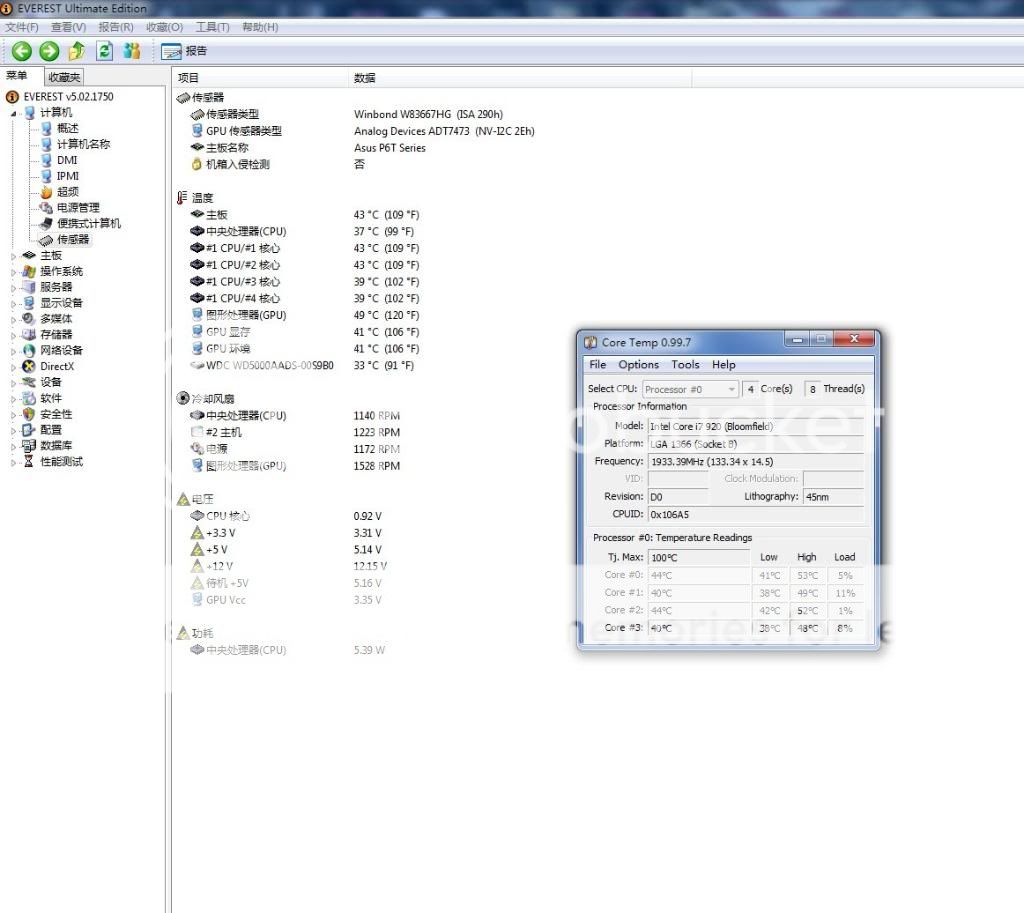
Task: Click the EVEREST v5.02.1750 root node icon
Action: [13, 97]
